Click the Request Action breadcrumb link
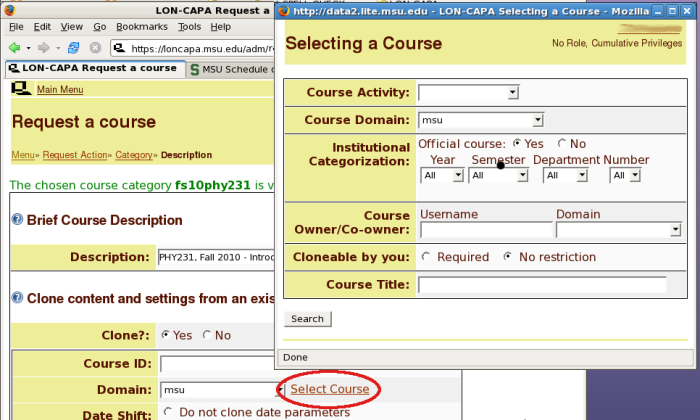Image resolution: width=700 pixels, height=420 pixels. [x=75, y=155]
